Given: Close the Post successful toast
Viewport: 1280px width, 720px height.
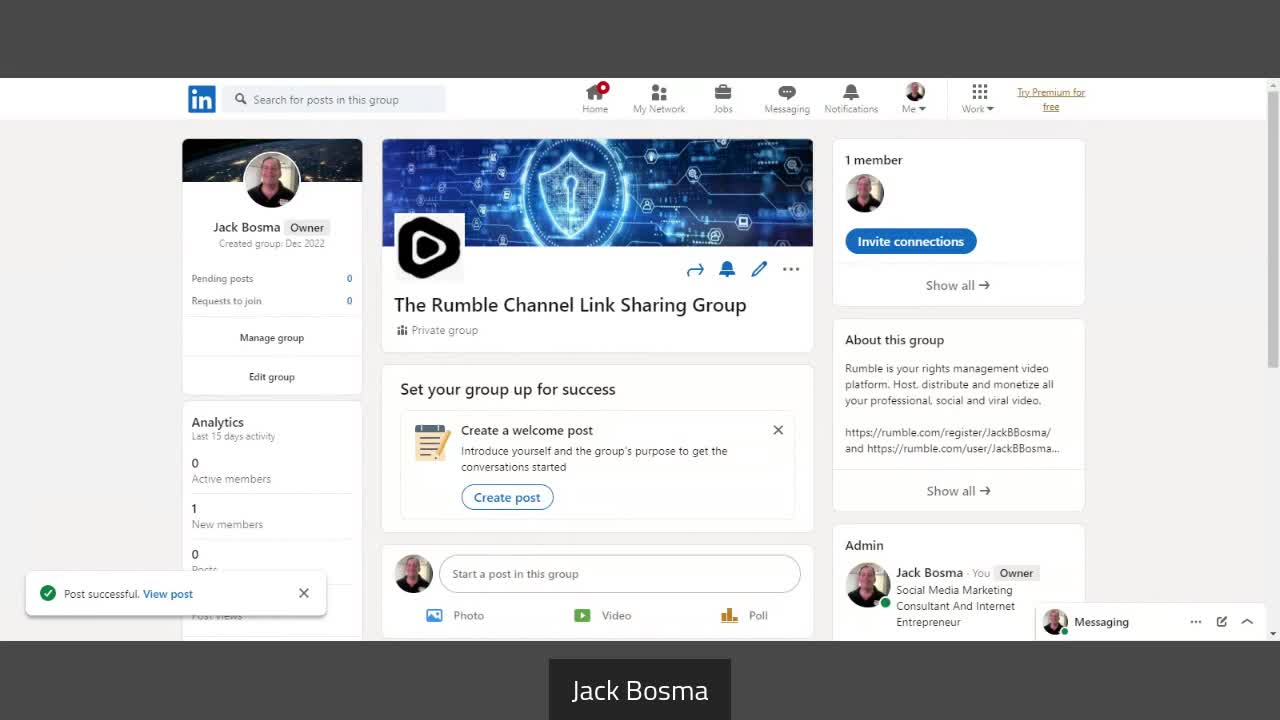Looking at the screenshot, I should tap(304, 593).
